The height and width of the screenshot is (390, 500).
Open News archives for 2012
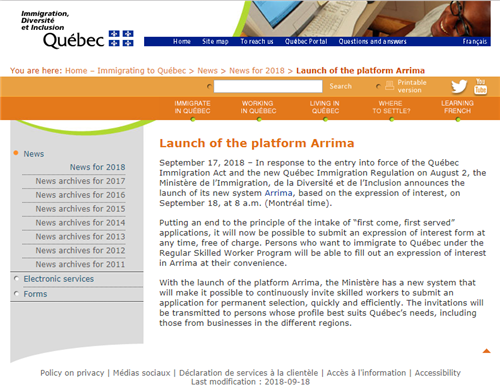coord(80,250)
